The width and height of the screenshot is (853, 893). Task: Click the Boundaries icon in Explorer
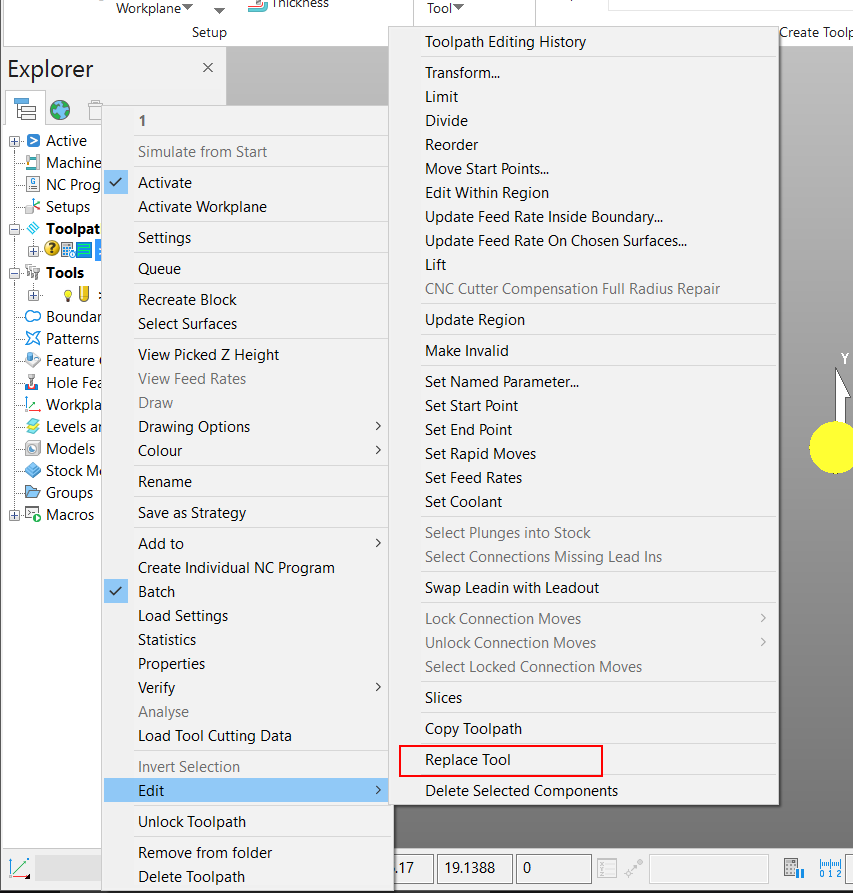pyautogui.click(x=30, y=316)
